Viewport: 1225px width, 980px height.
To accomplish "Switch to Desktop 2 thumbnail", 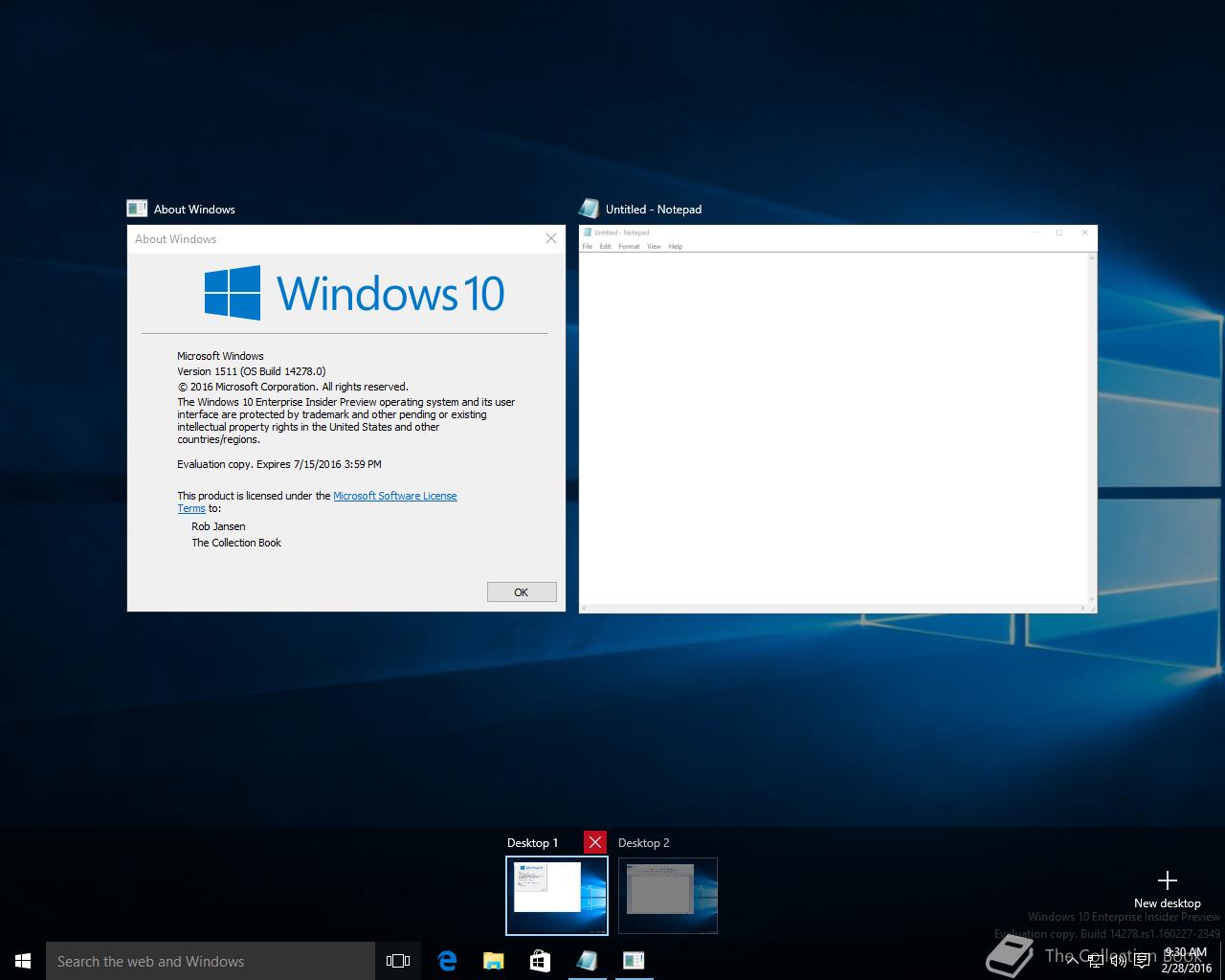I will pos(668,896).
